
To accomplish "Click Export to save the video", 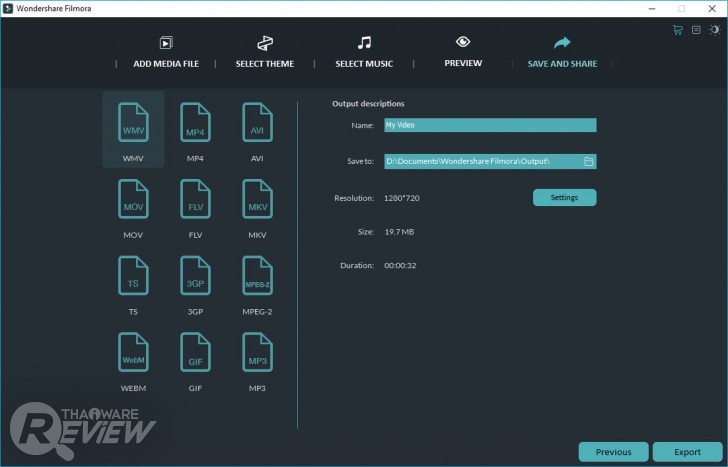I will point(687,452).
